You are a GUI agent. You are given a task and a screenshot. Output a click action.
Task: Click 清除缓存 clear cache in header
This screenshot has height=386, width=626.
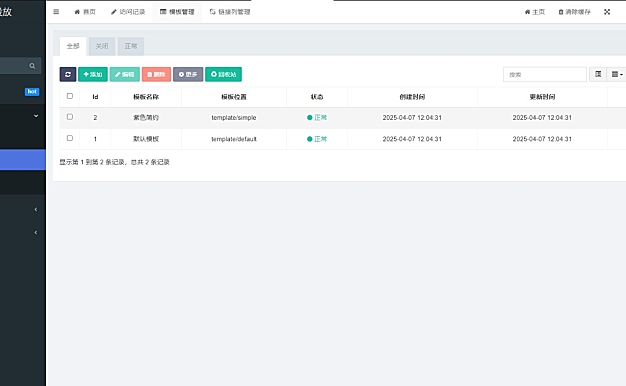coord(574,12)
